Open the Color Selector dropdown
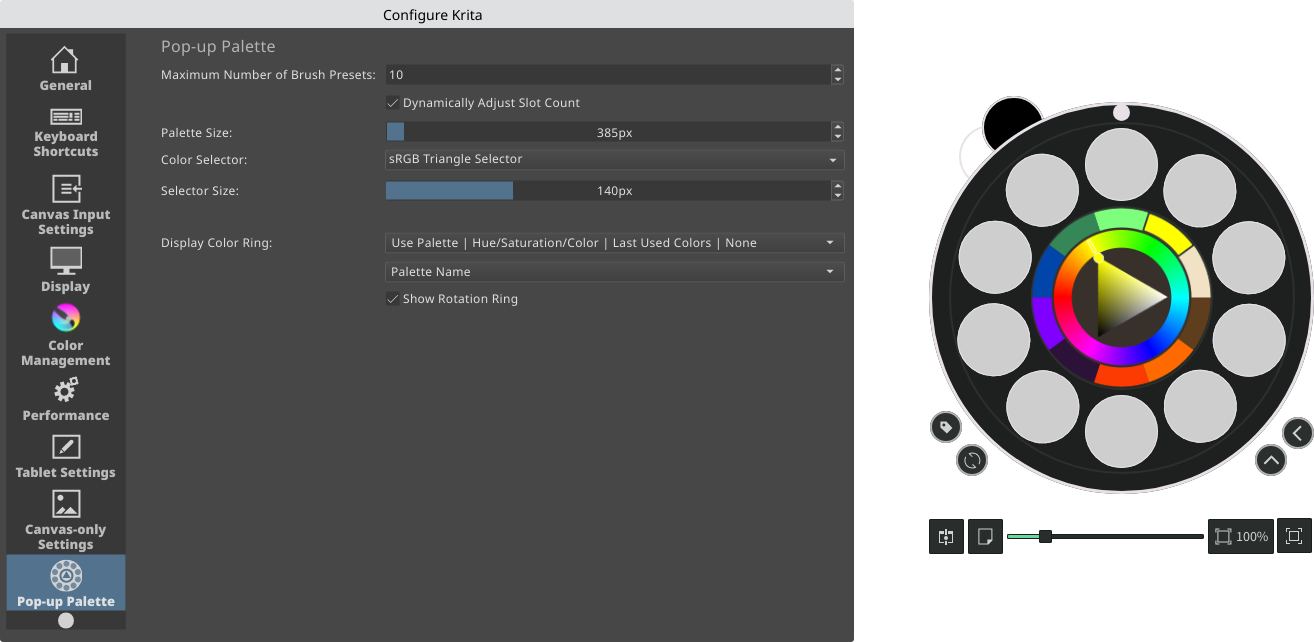Image resolution: width=1314 pixels, height=642 pixels. [615, 159]
